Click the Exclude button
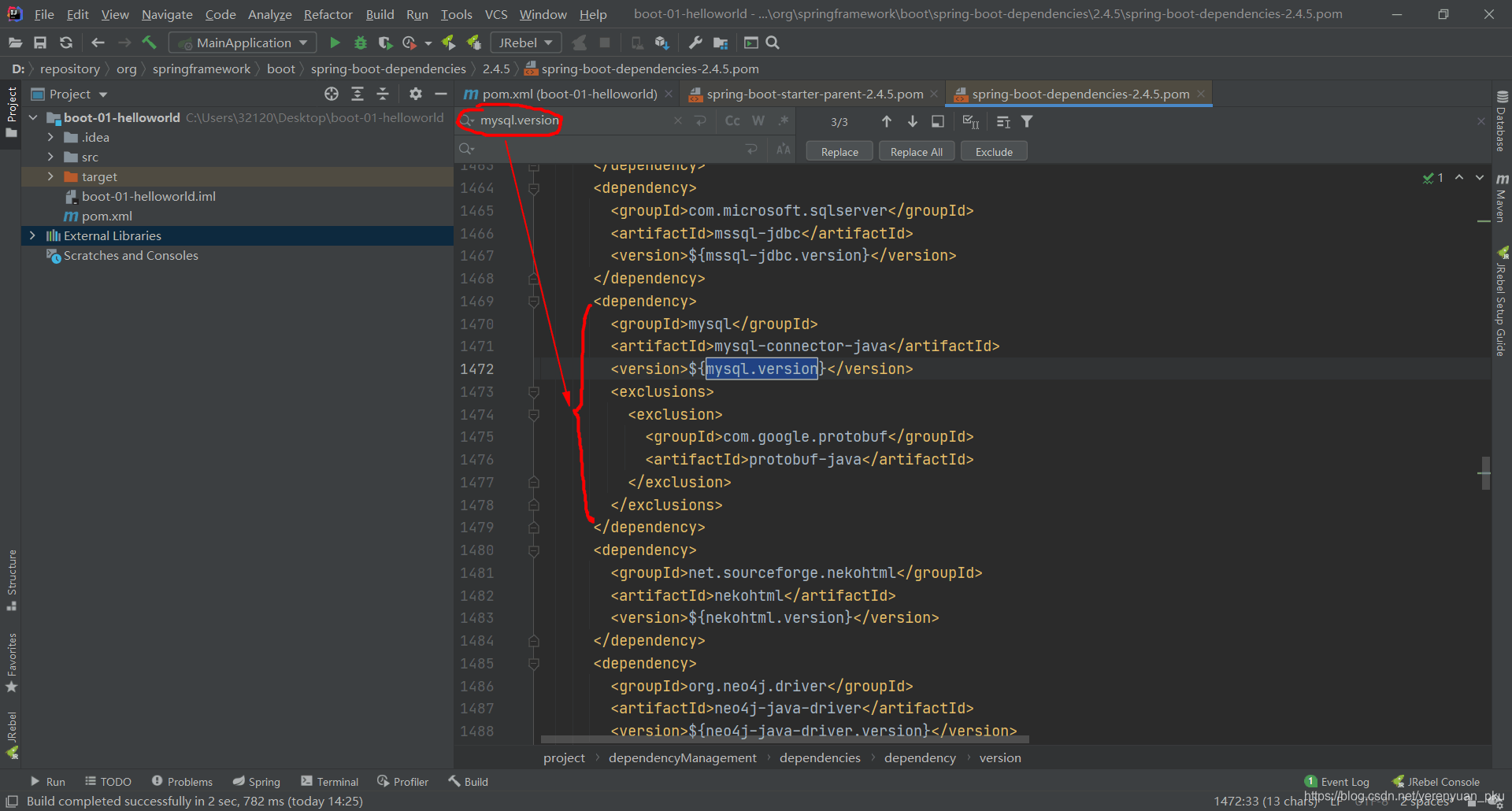1512x811 pixels. pos(994,152)
